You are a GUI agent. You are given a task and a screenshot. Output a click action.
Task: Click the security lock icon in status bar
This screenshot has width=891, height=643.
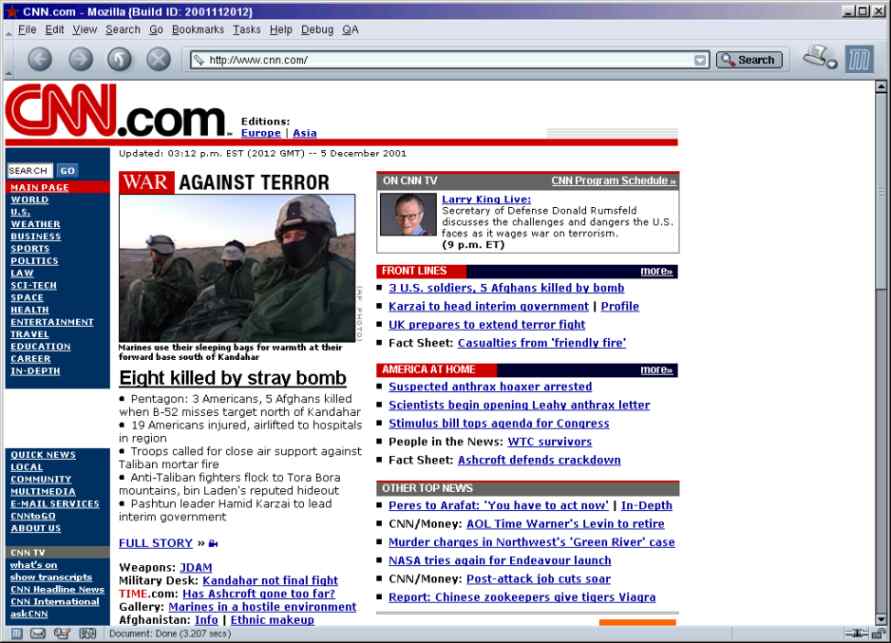(x=880, y=633)
